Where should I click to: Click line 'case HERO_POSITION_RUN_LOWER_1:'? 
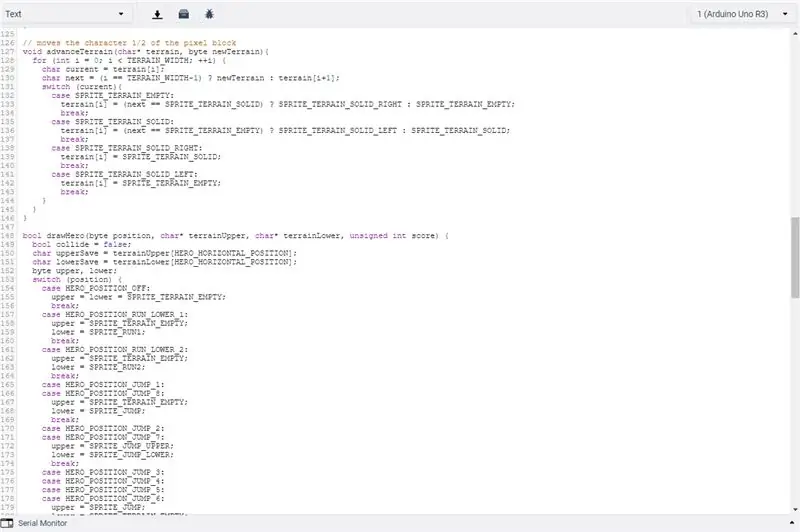pyautogui.click(x=115, y=315)
